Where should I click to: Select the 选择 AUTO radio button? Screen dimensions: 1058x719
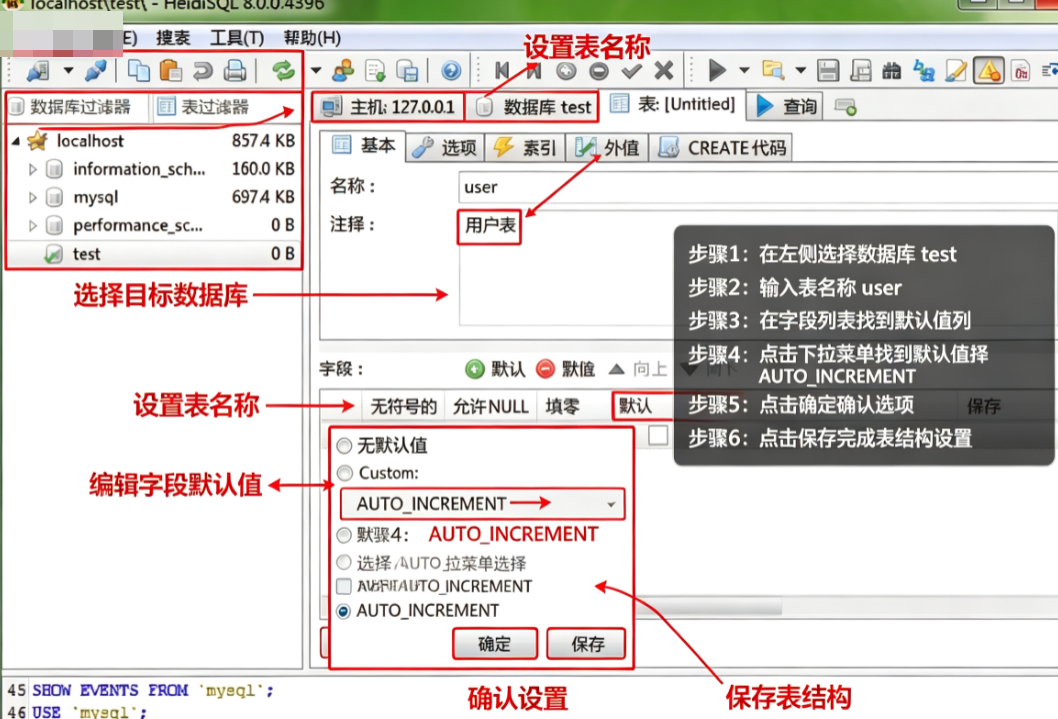tap(344, 562)
